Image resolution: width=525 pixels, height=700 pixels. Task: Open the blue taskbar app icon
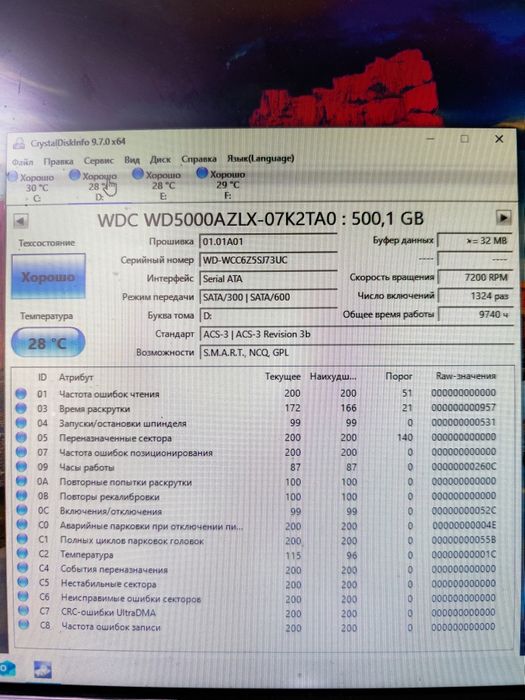(x=43, y=670)
